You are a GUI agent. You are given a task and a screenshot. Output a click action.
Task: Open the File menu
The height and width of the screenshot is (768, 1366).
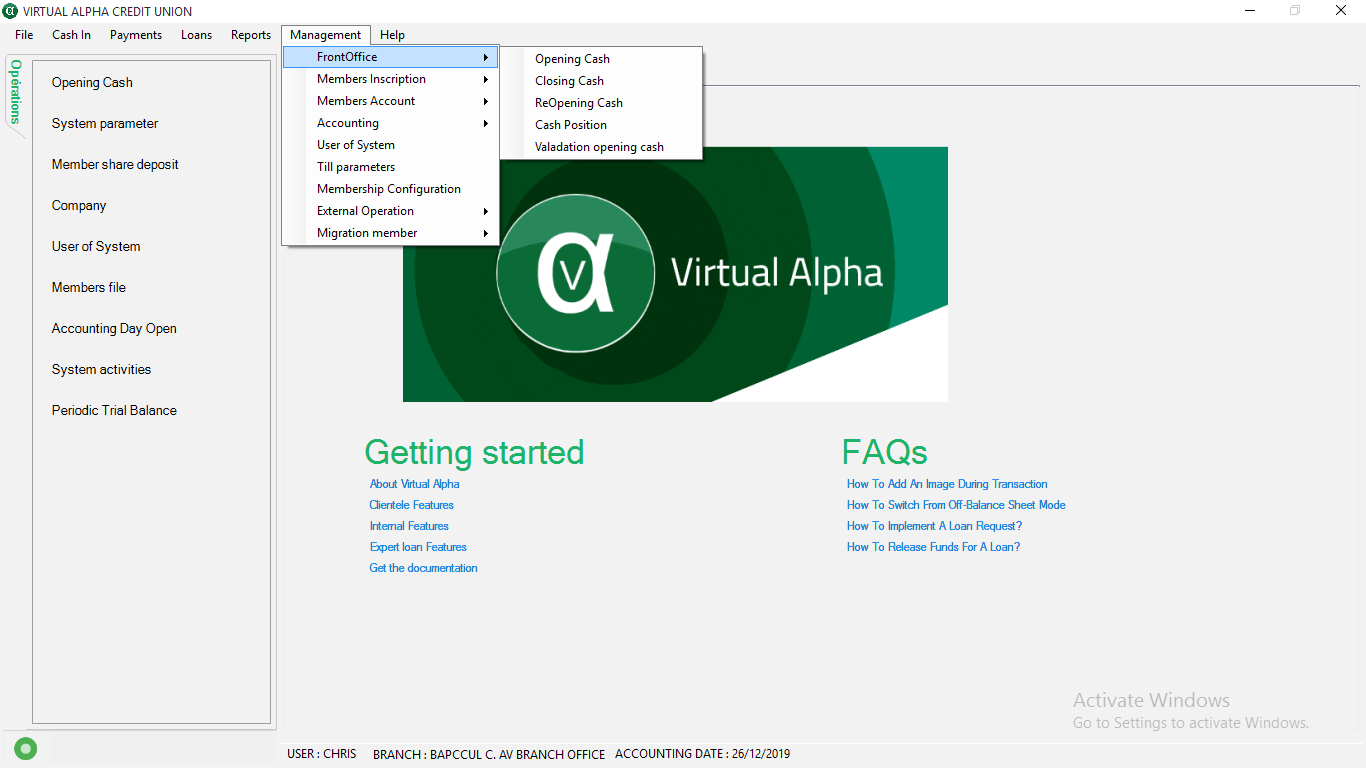24,35
